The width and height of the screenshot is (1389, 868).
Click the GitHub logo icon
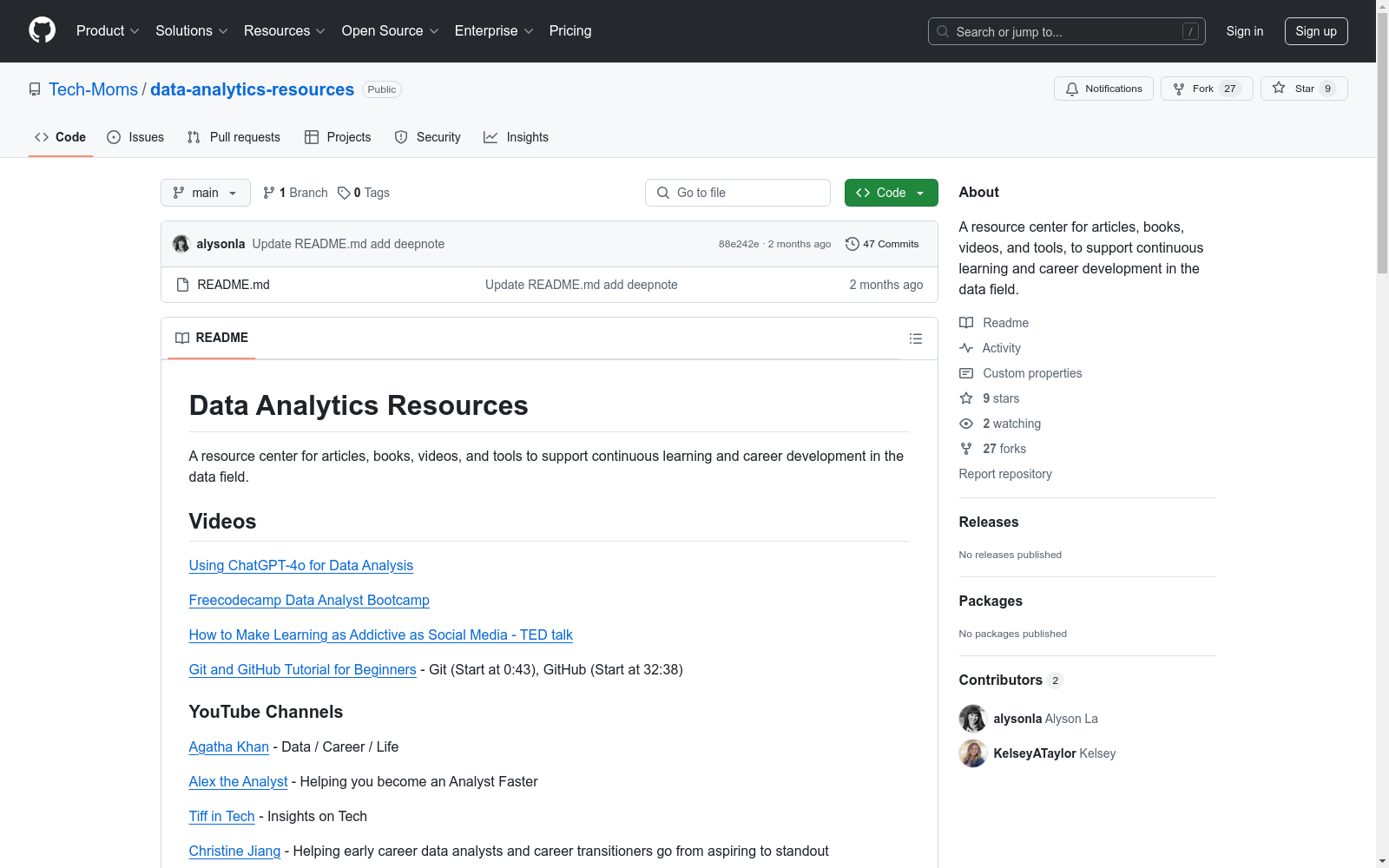pyautogui.click(x=42, y=30)
